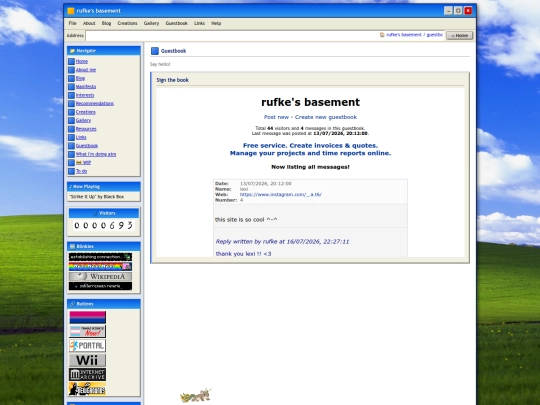
Task: Click the blue icon beside To do
Action: [71, 171]
